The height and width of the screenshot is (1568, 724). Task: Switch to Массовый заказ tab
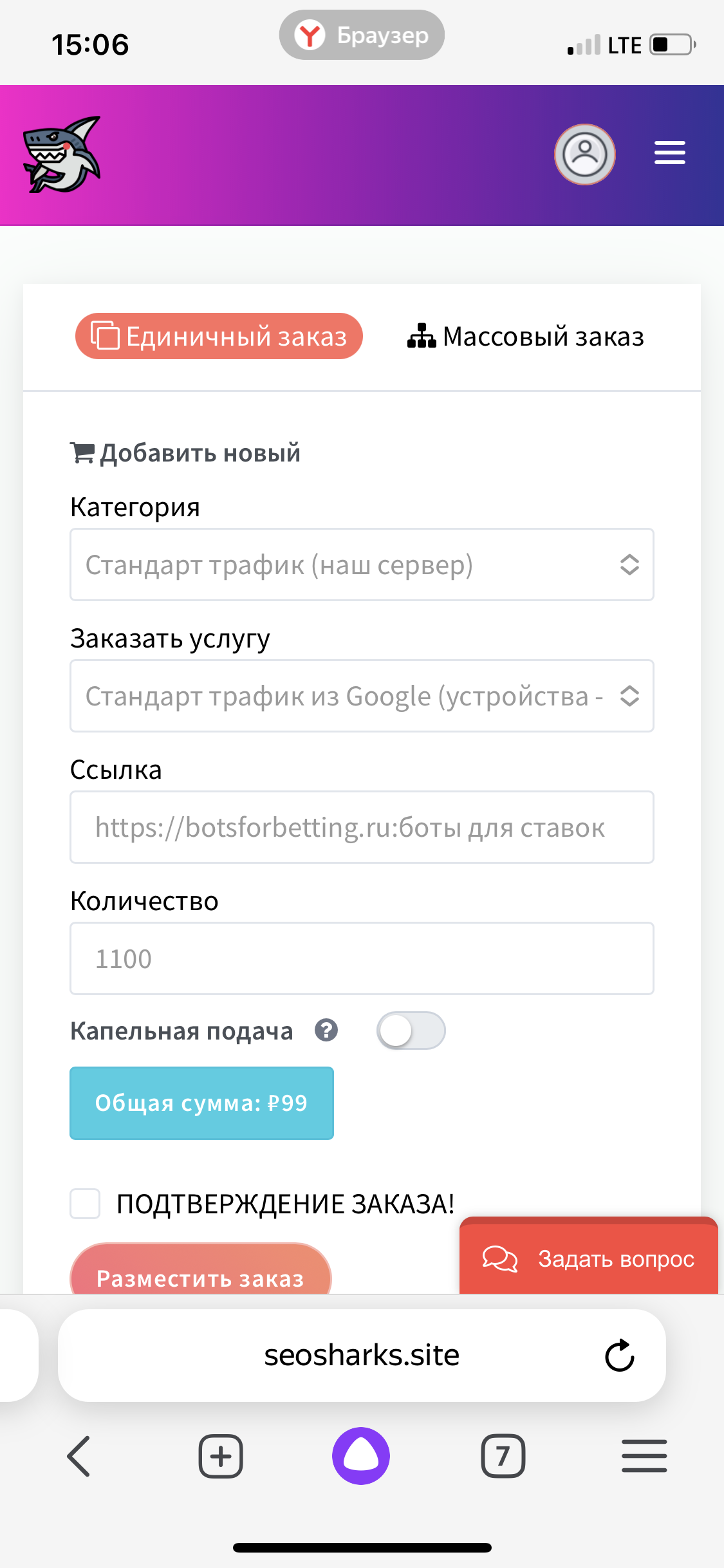point(526,337)
